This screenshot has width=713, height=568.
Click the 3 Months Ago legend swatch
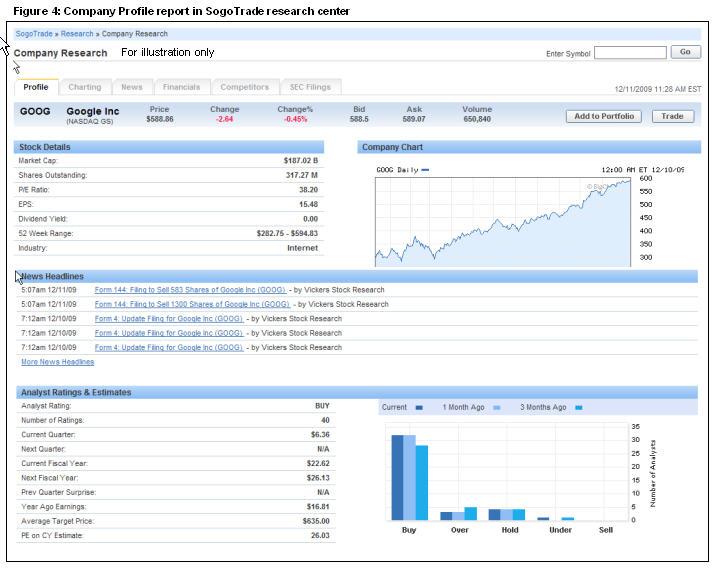[578, 407]
